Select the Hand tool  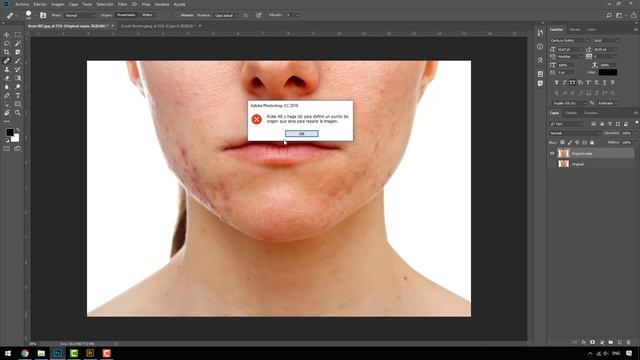coord(7,113)
